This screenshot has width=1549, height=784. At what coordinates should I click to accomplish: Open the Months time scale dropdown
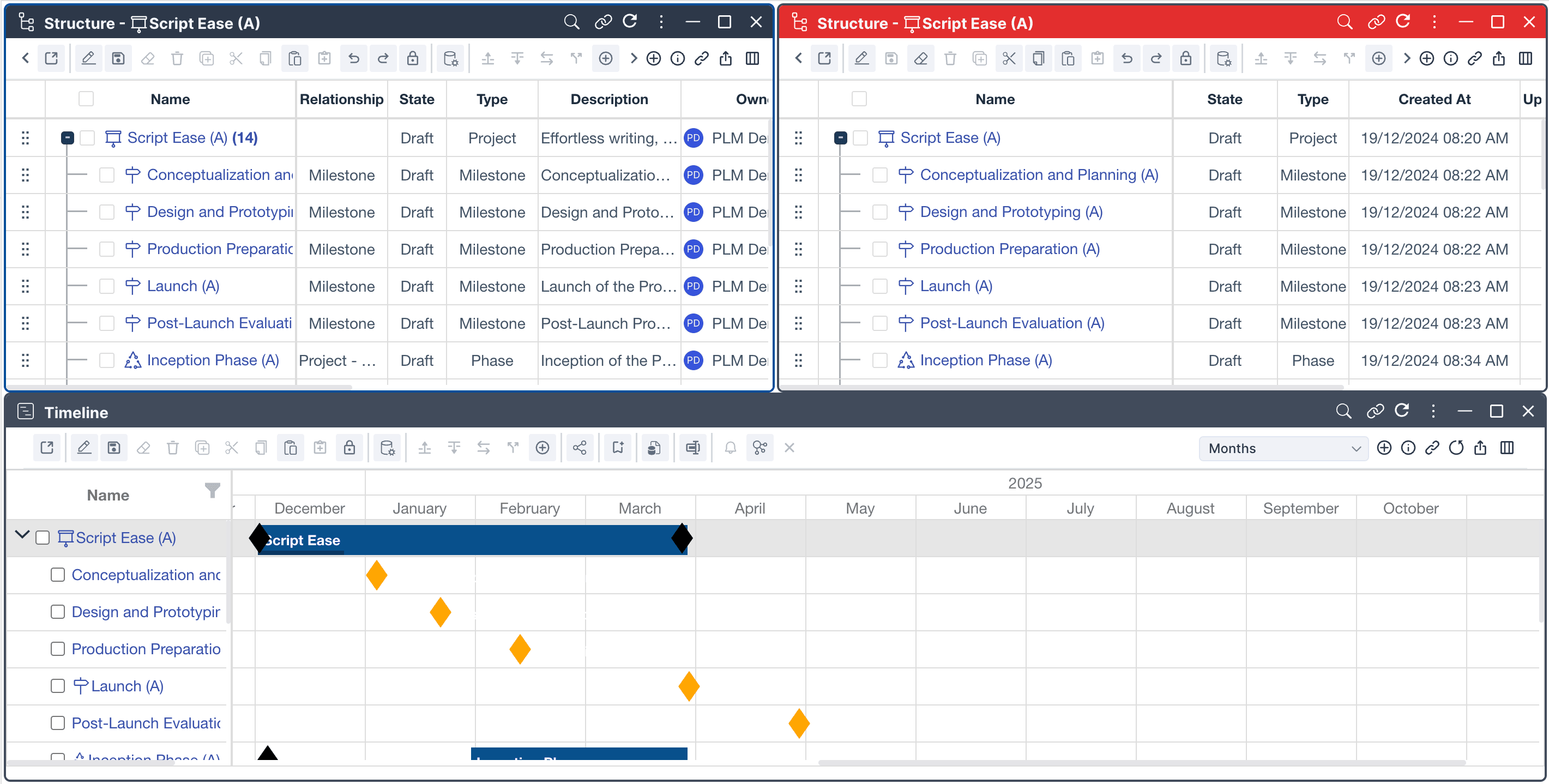click(x=1283, y=449)
